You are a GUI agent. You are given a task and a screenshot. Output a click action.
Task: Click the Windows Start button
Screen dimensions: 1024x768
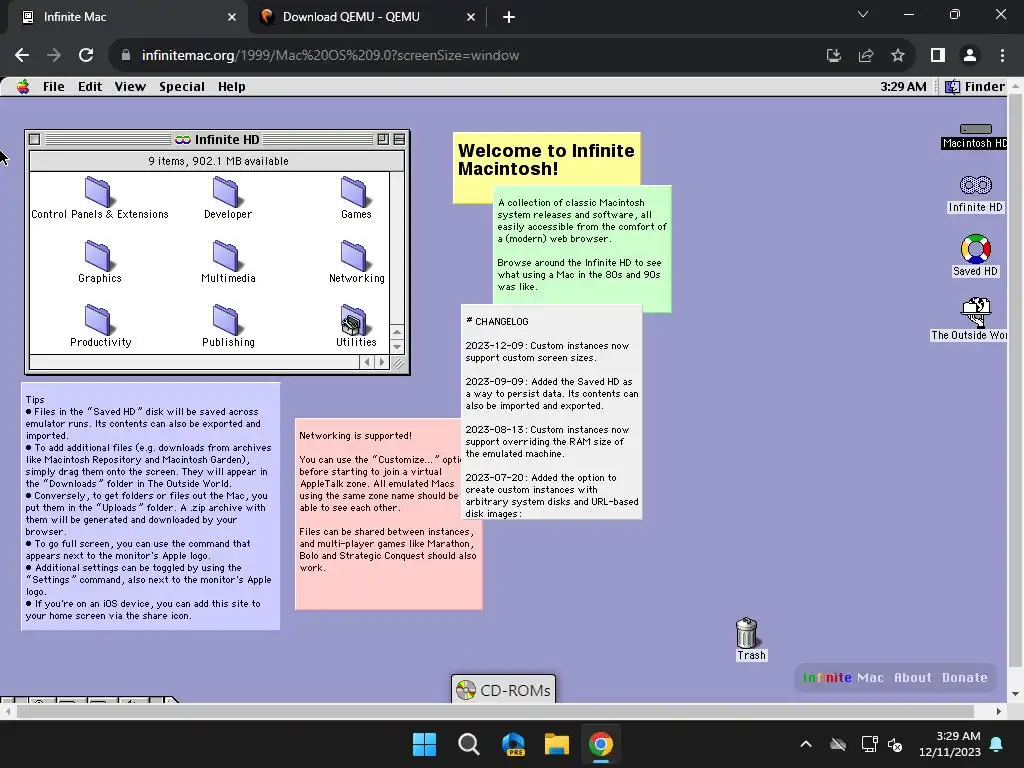(424, 744)
